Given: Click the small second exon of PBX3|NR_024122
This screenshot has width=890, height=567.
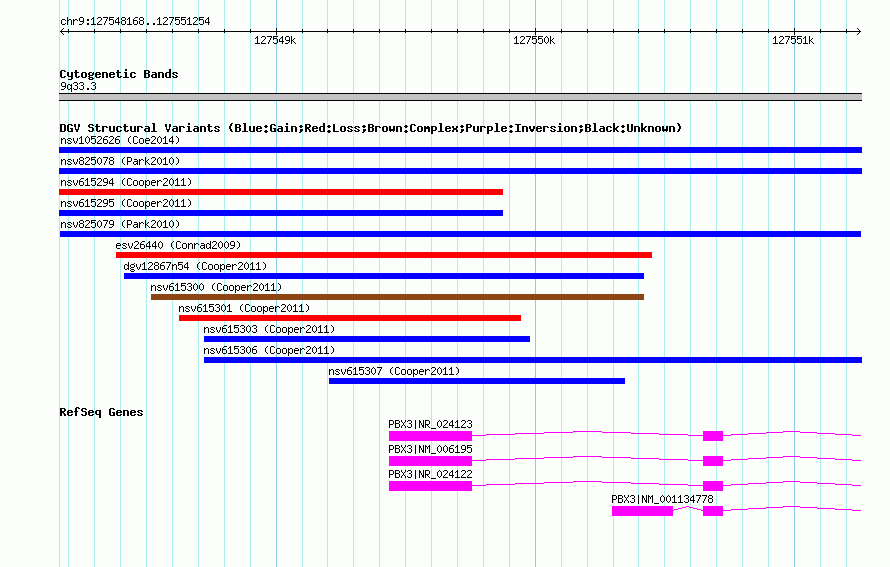Looking at the screenshot, I should coord(713,486).
